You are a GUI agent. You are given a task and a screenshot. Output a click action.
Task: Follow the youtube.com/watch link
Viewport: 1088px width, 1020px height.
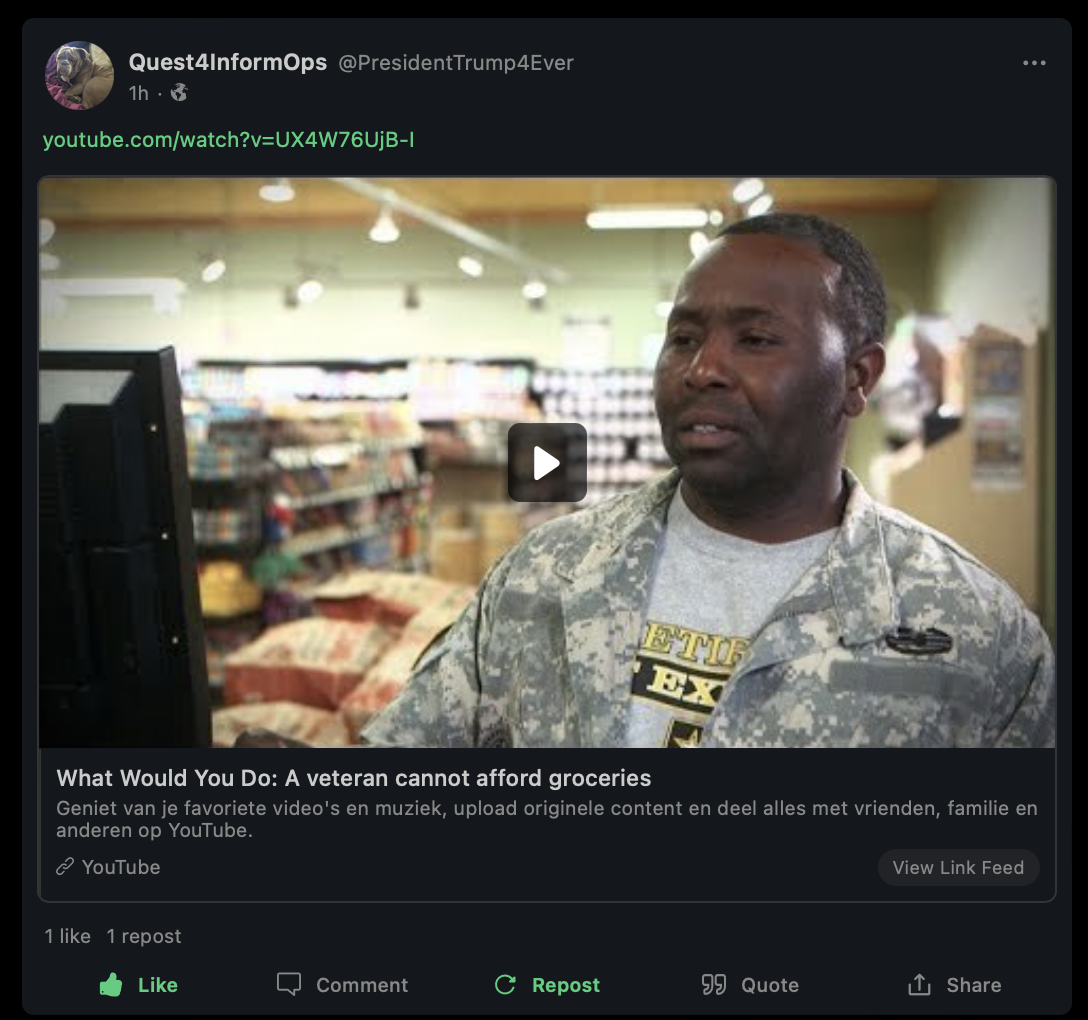pyautogui.click(x=228, y=140)
